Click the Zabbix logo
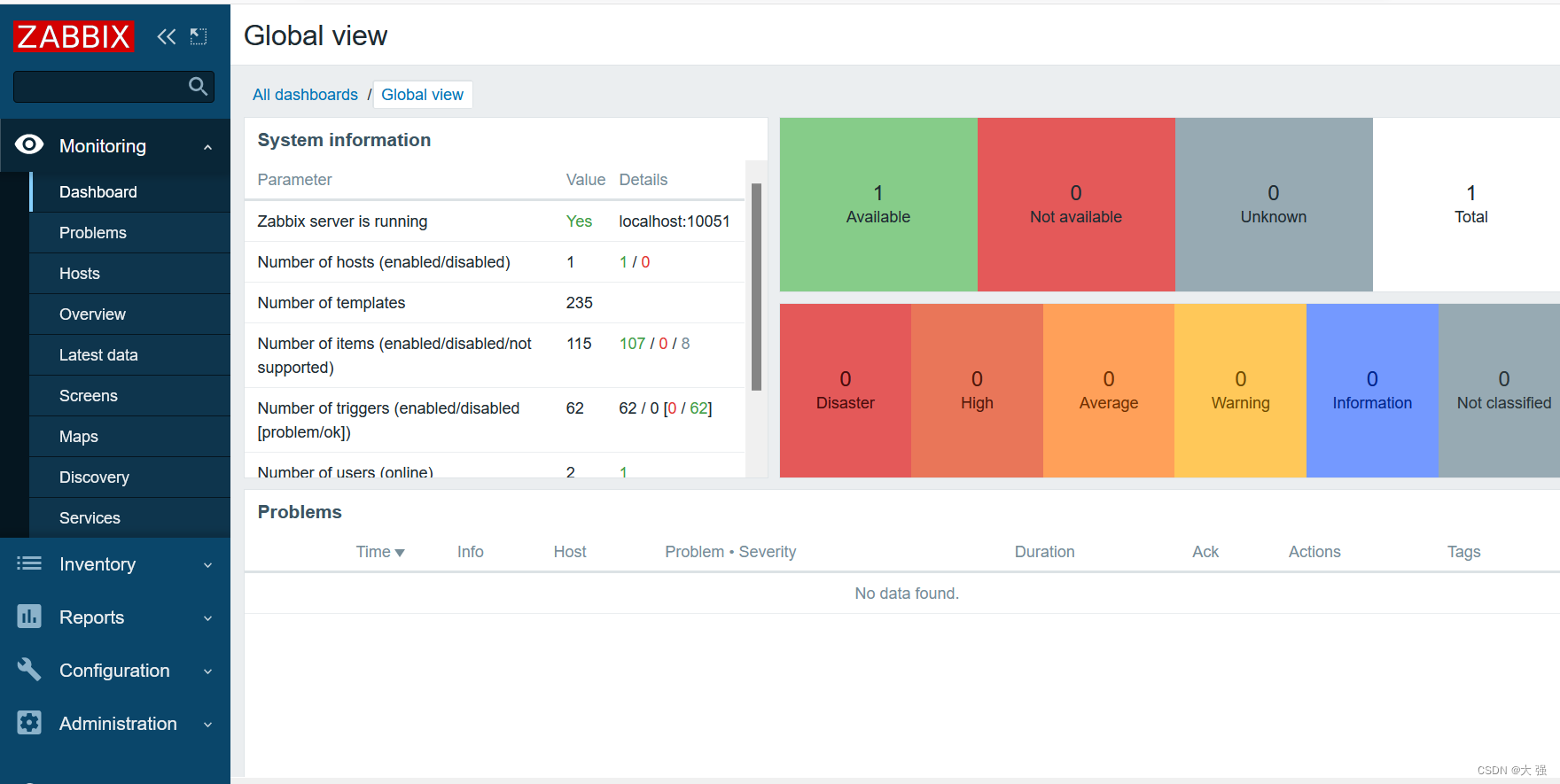 point(74,36)
